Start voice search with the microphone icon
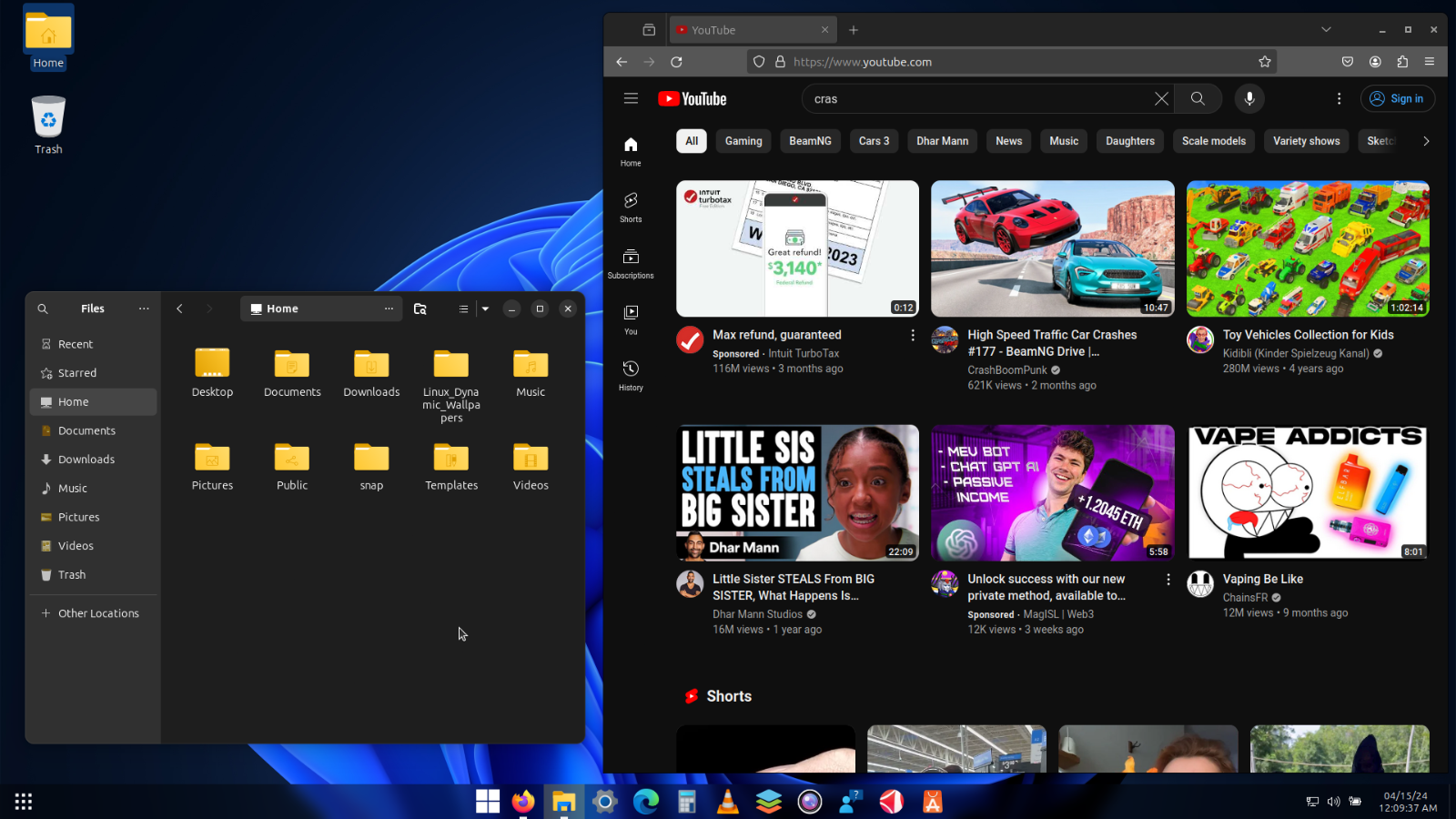 pos(1249,98)
